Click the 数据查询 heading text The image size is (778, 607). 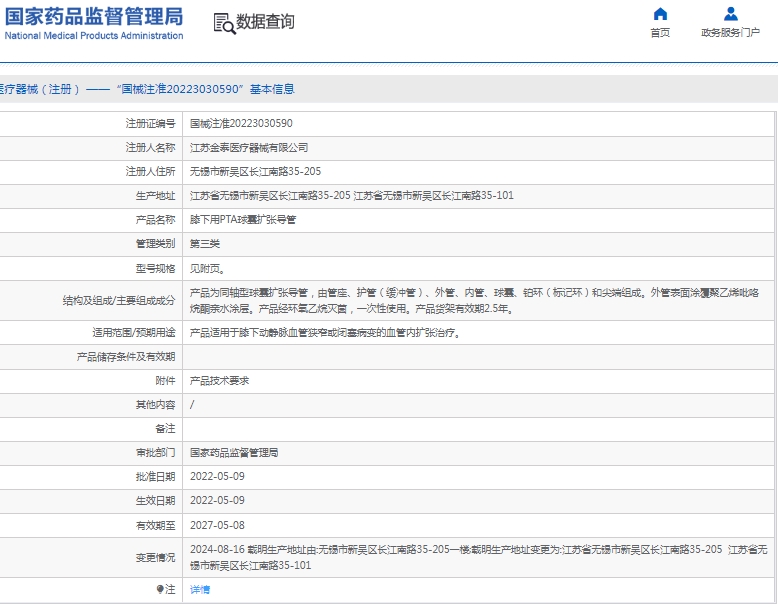[265, 22]
